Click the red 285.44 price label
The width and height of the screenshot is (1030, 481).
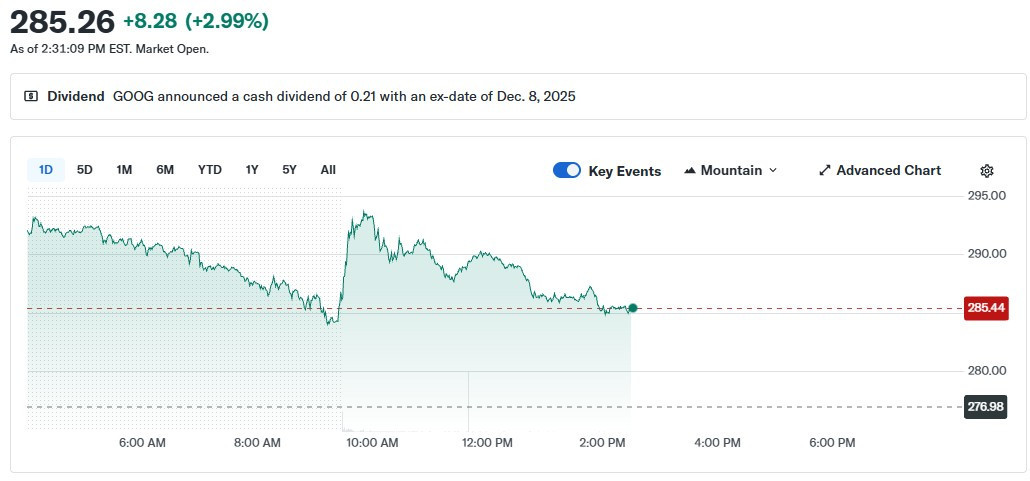pyautogui.click(x=986, y=308)
